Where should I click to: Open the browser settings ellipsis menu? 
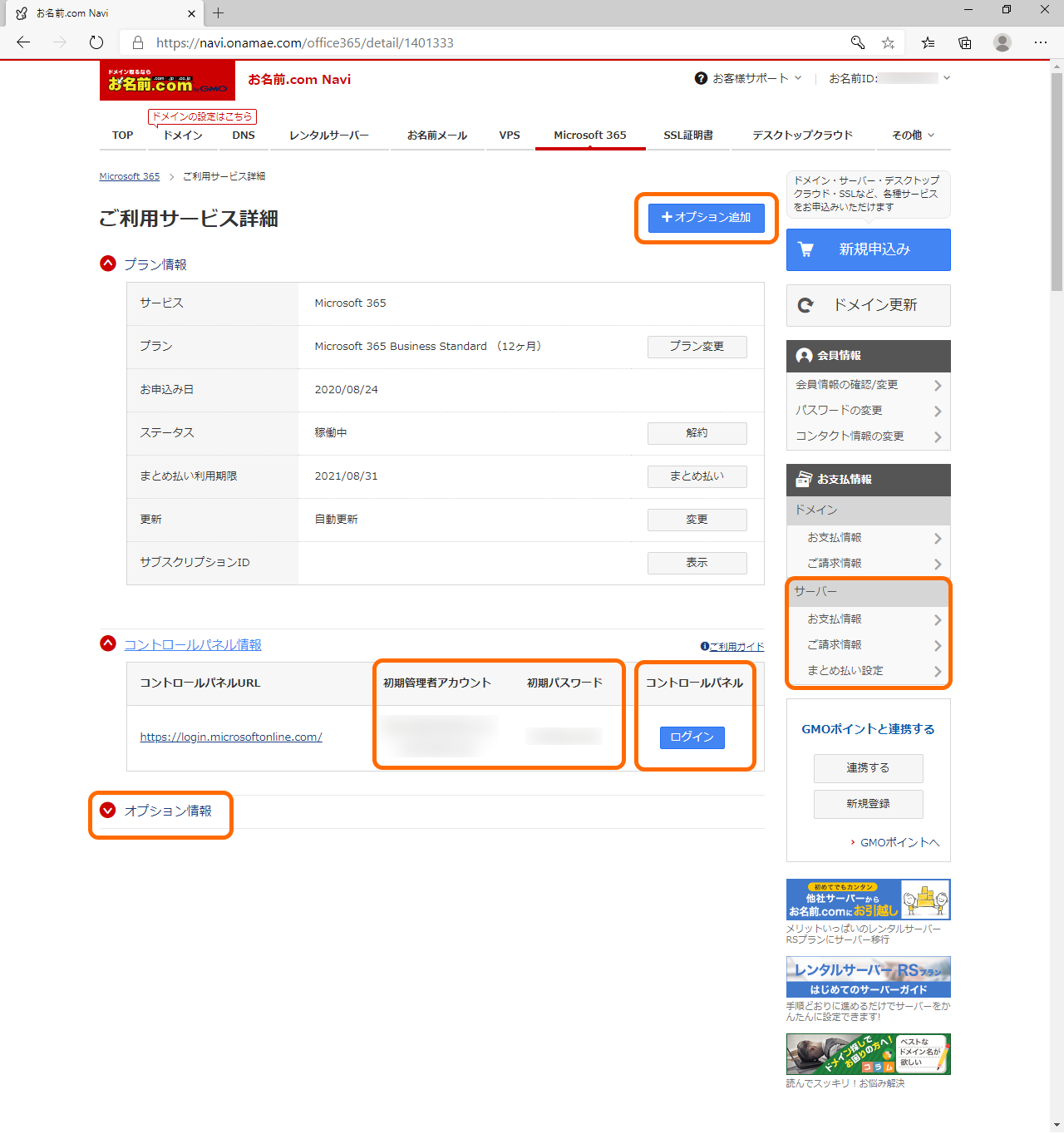pyautogui.click(x=1041, y=42)
